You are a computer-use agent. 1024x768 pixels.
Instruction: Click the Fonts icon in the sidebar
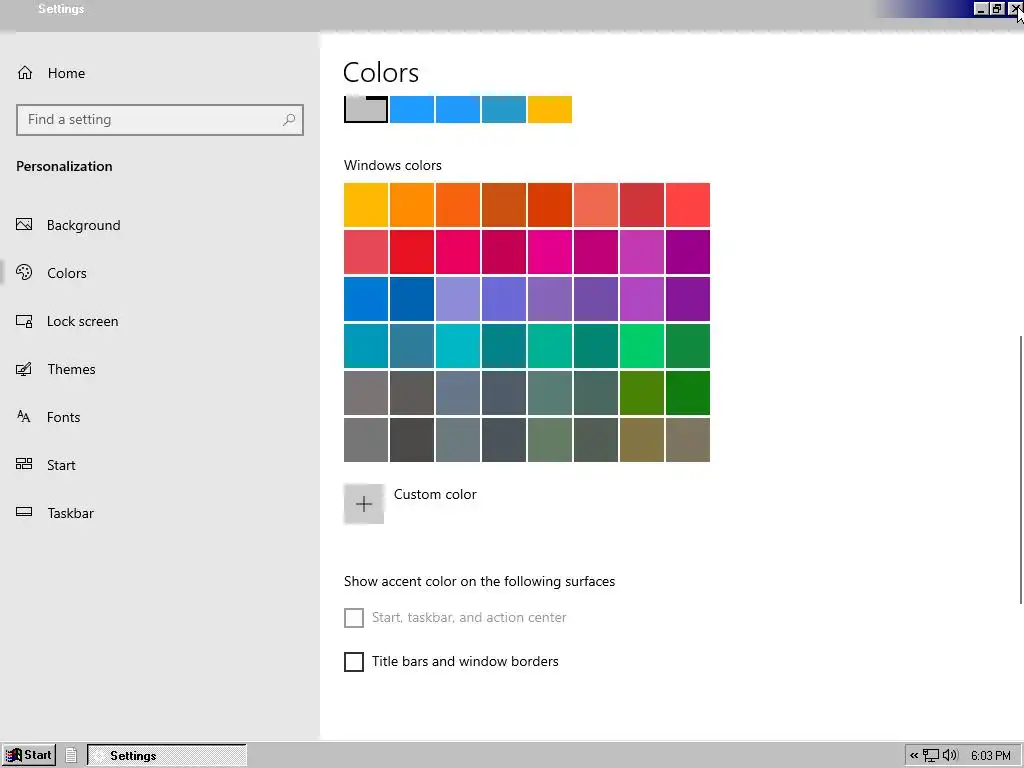25,417
